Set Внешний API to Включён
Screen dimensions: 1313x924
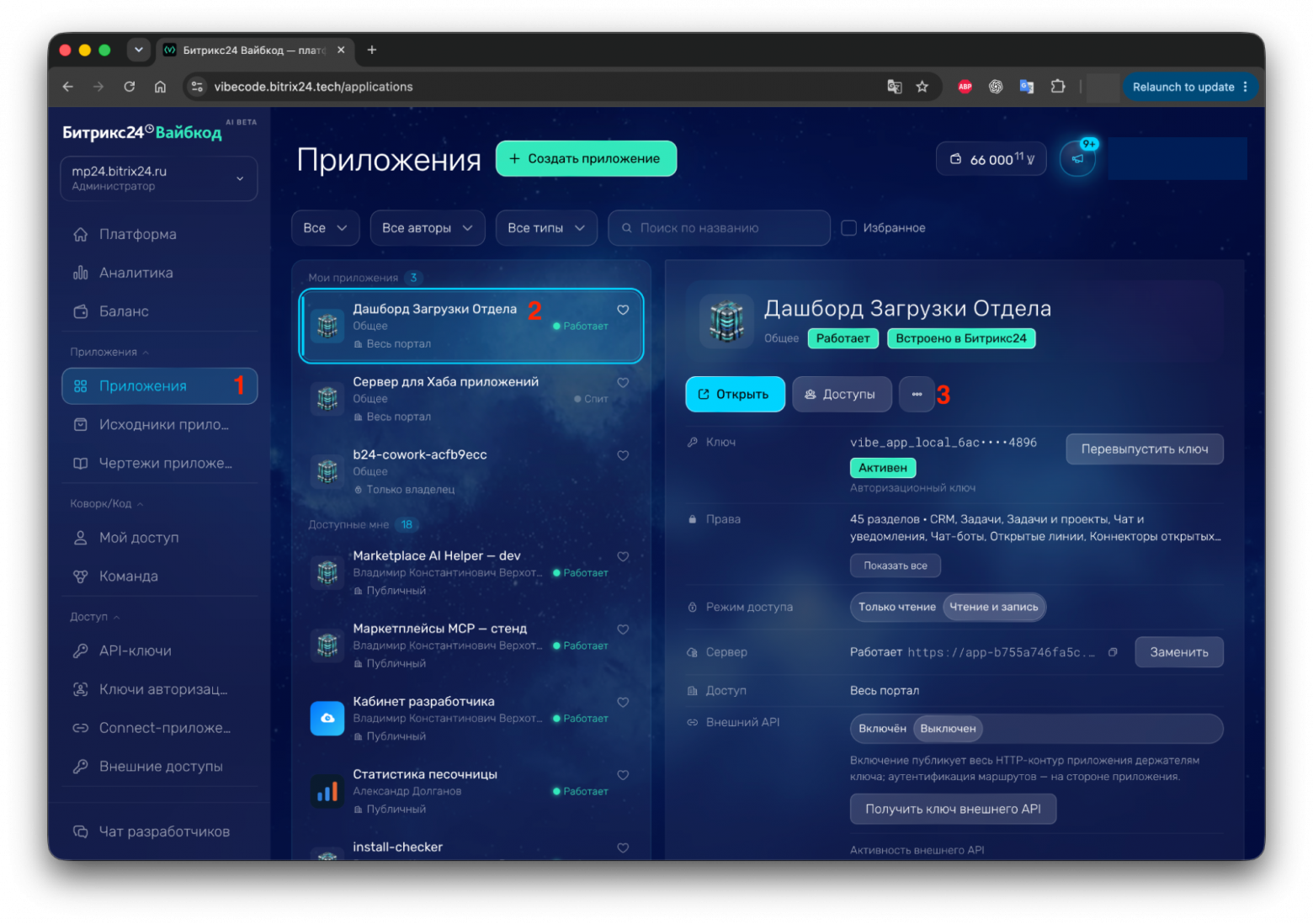point(882,729)
